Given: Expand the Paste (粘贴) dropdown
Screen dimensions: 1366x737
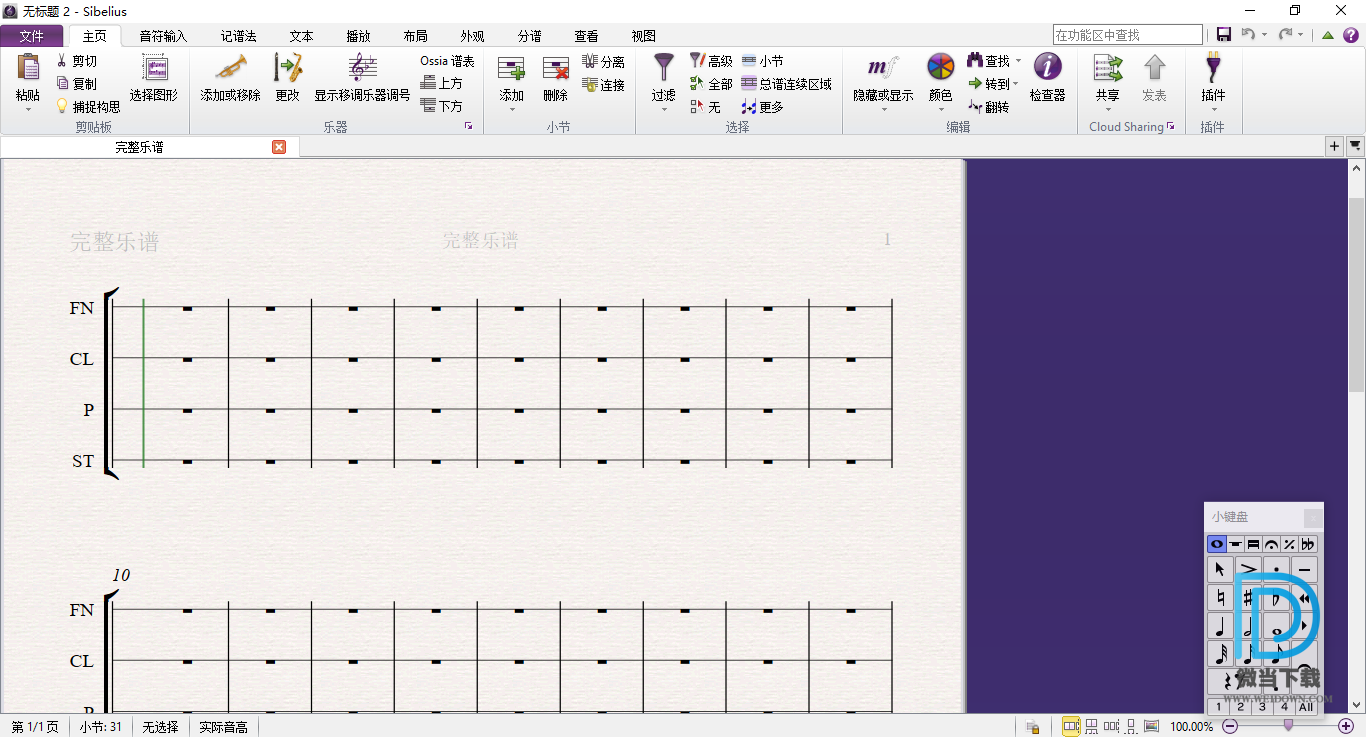Looking at the screenshot, I should [x=28, y=108].
